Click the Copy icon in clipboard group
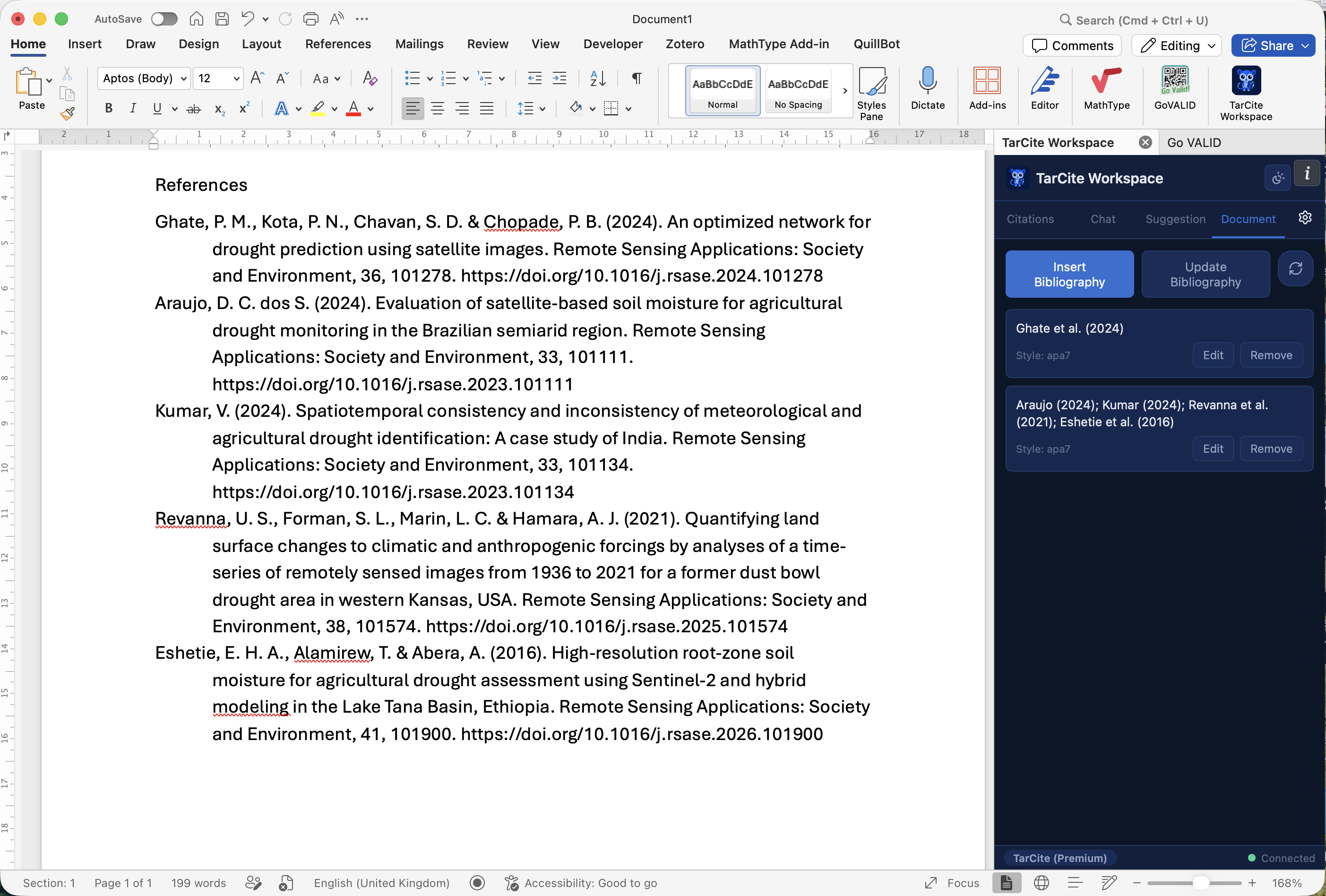 pos(67,94)
